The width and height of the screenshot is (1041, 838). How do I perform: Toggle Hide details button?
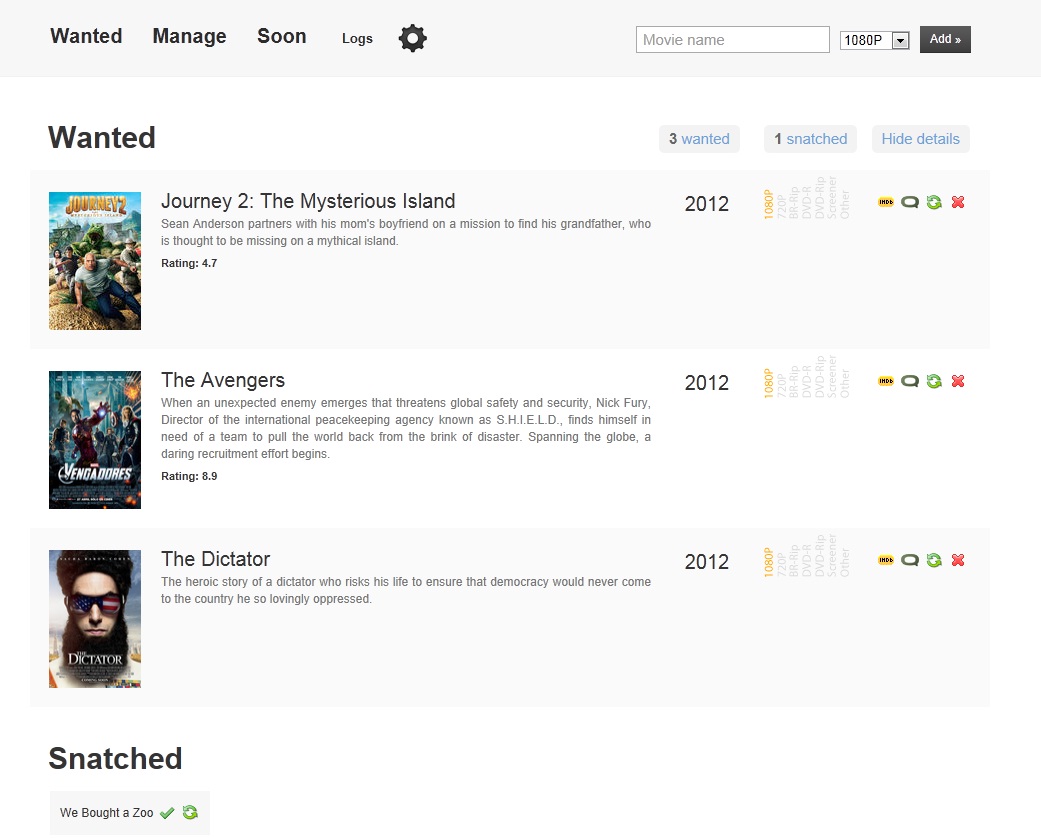click(x=920, y=139)
